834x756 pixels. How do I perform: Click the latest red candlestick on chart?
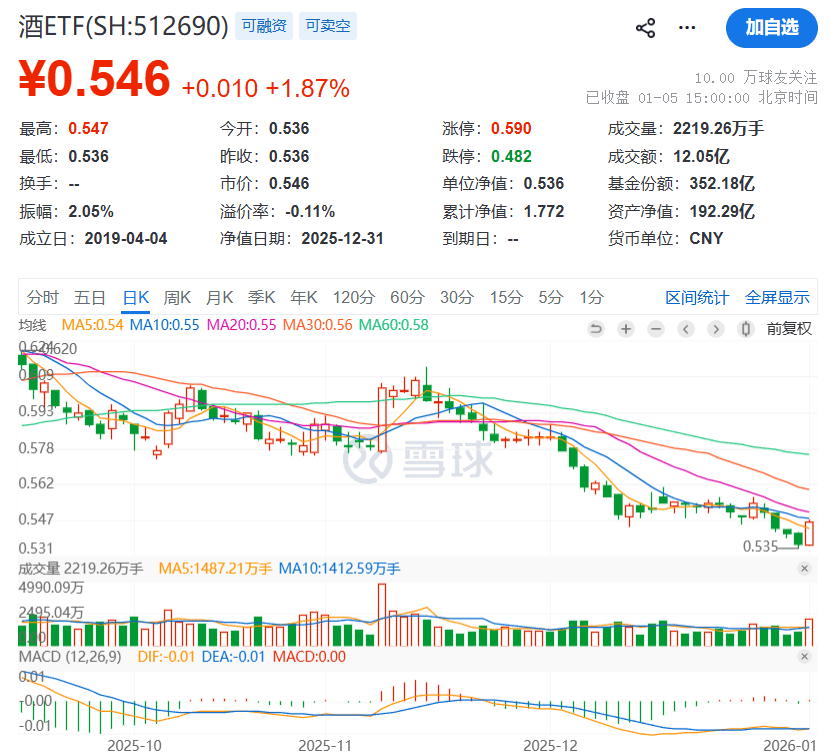point(809,533)
